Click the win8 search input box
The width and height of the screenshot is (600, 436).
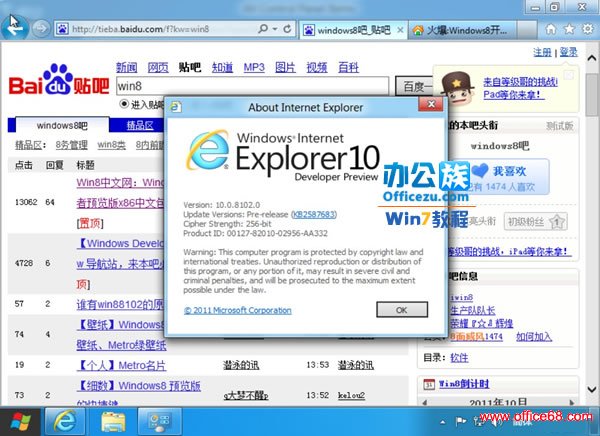click(253, 86)
